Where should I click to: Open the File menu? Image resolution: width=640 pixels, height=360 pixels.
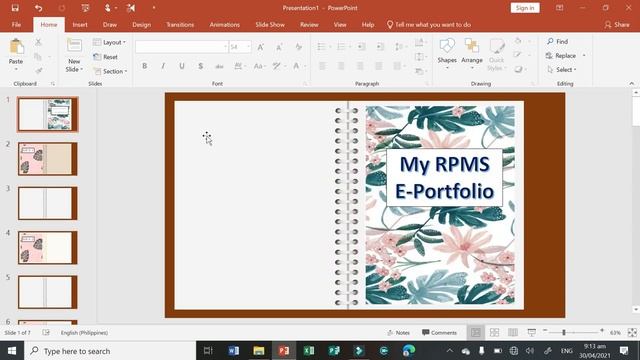coord(16,24)
